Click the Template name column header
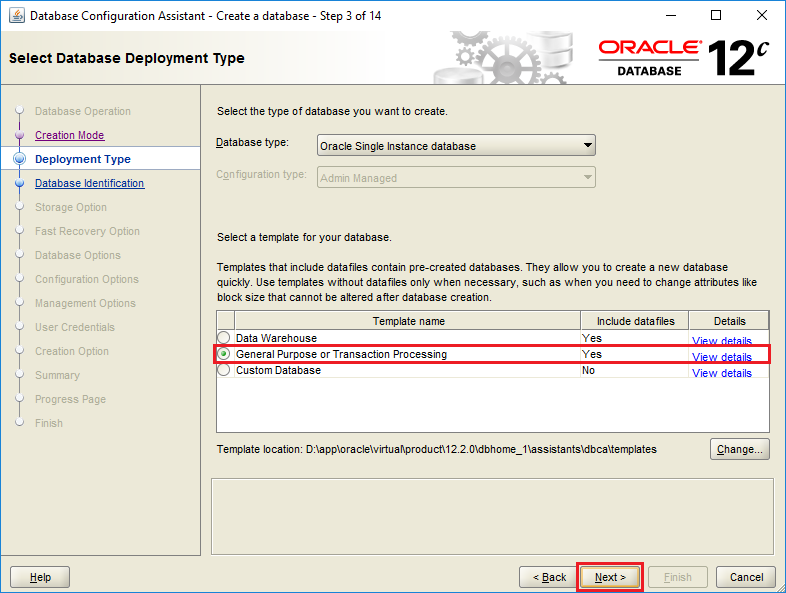Viewport: 786px width, 593px height. 408,321
